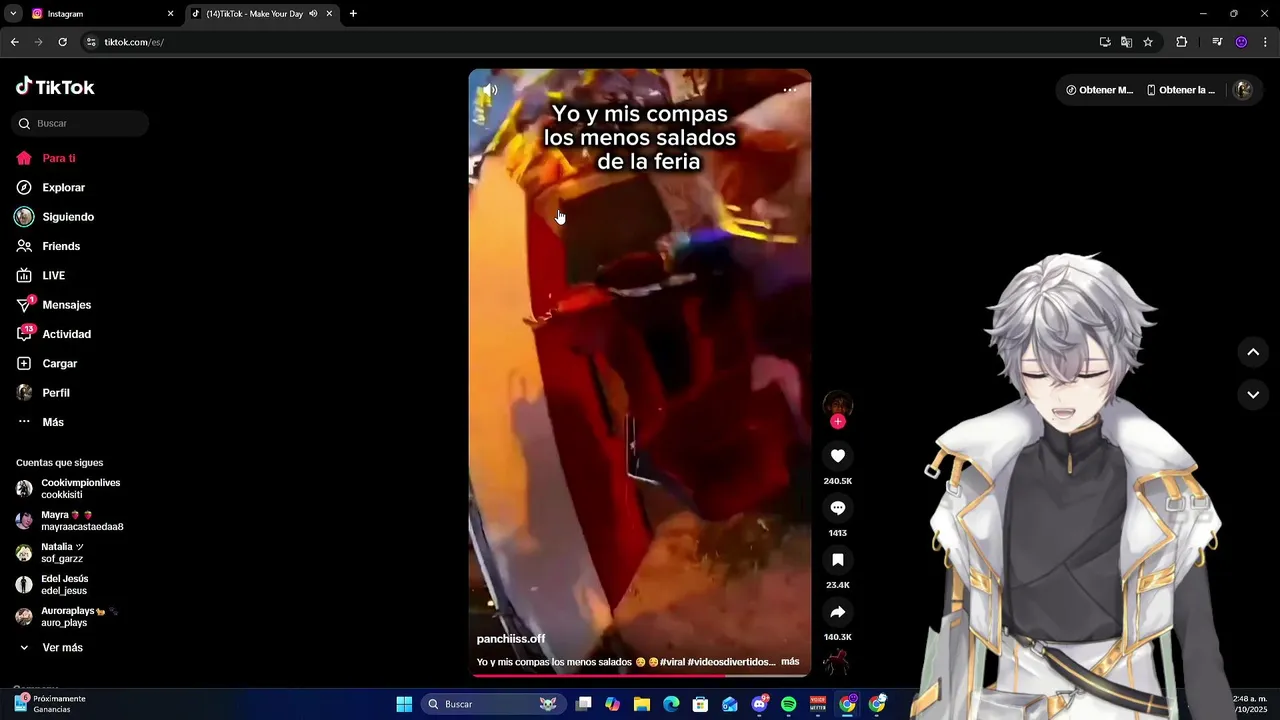The width and height of the screenshot is (1280, 720).
Task: Install app icon in address bar
Action: tap(1105, 42)
